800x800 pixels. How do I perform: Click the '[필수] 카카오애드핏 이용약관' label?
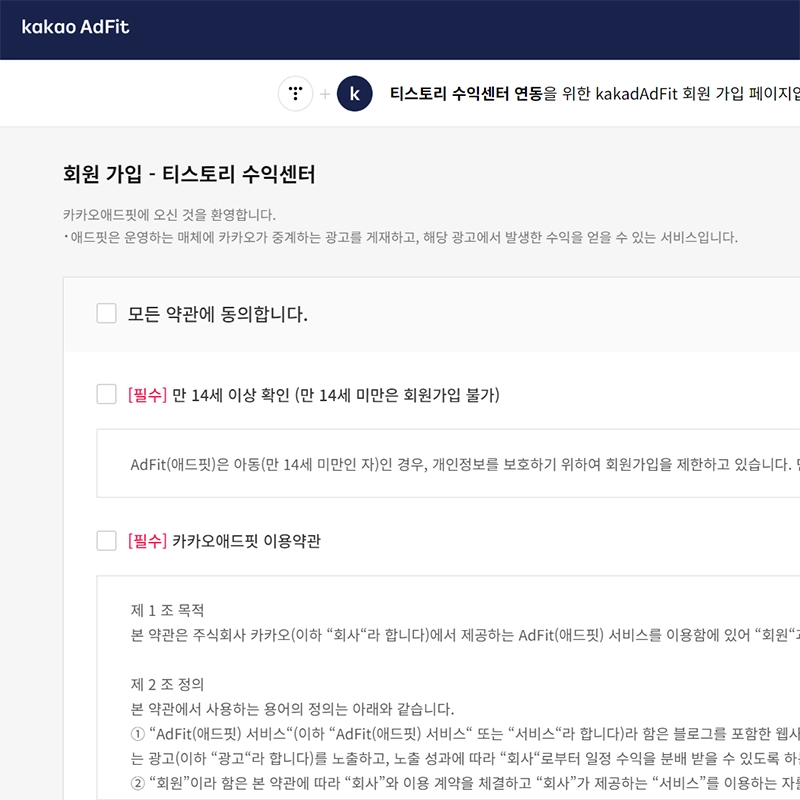tap(224, 541)
